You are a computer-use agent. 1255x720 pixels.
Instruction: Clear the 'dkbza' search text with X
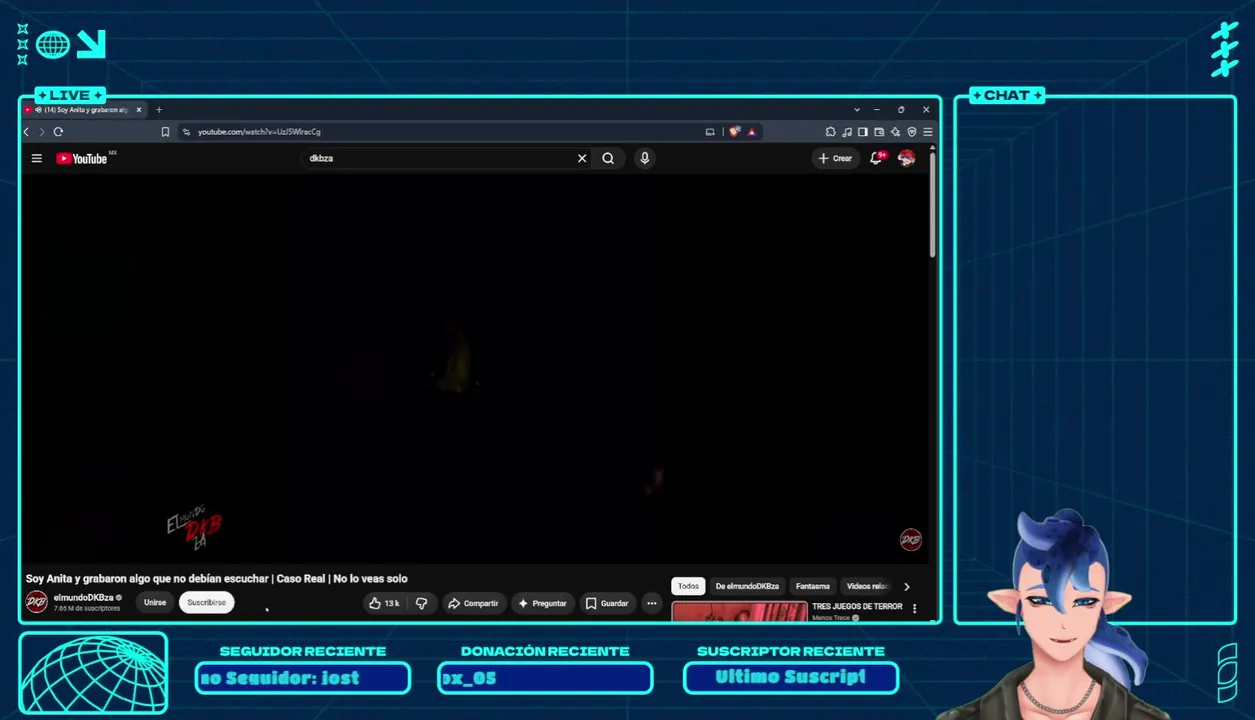click(582, 158)
